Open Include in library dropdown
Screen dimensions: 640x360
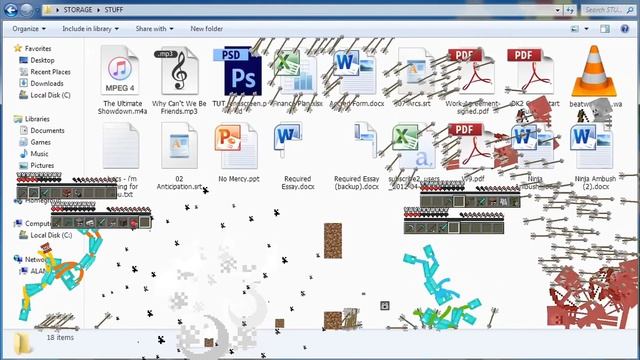click(x=90, y=29)
